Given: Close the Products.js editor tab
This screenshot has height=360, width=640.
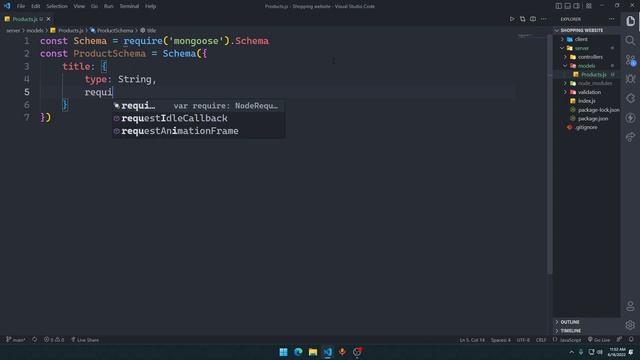Looking at the screenshot, I should tap(49, 19).
